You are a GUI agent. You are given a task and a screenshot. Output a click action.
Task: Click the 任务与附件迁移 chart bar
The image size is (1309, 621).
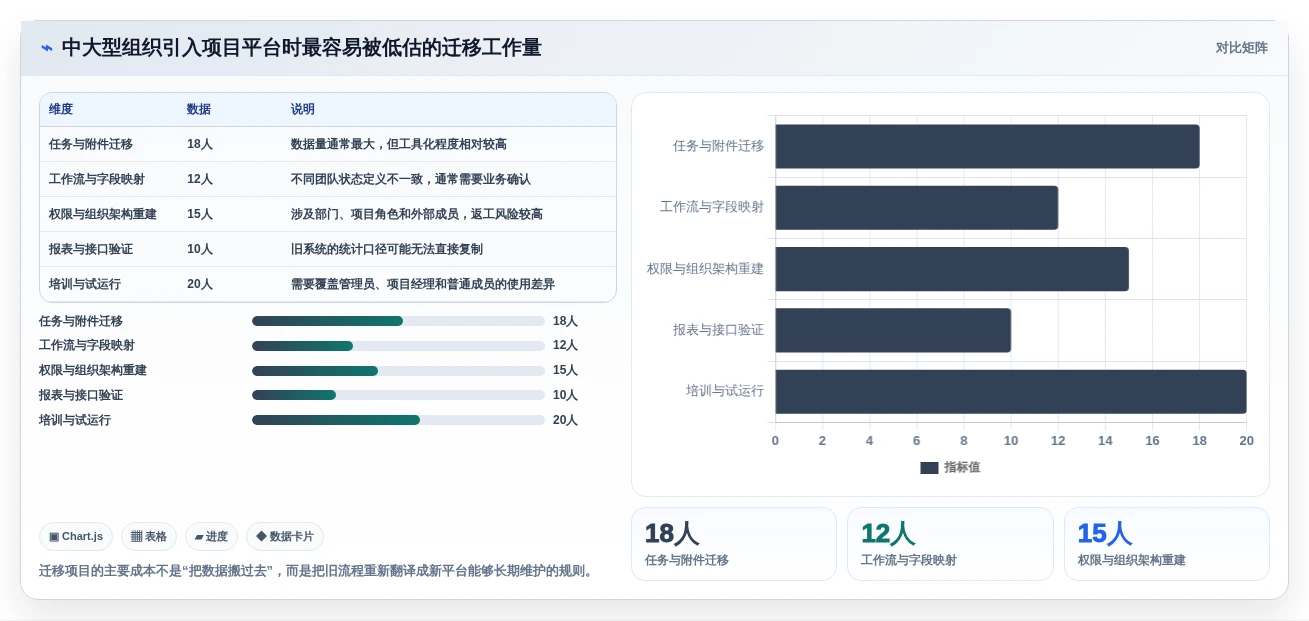[987, 146]
